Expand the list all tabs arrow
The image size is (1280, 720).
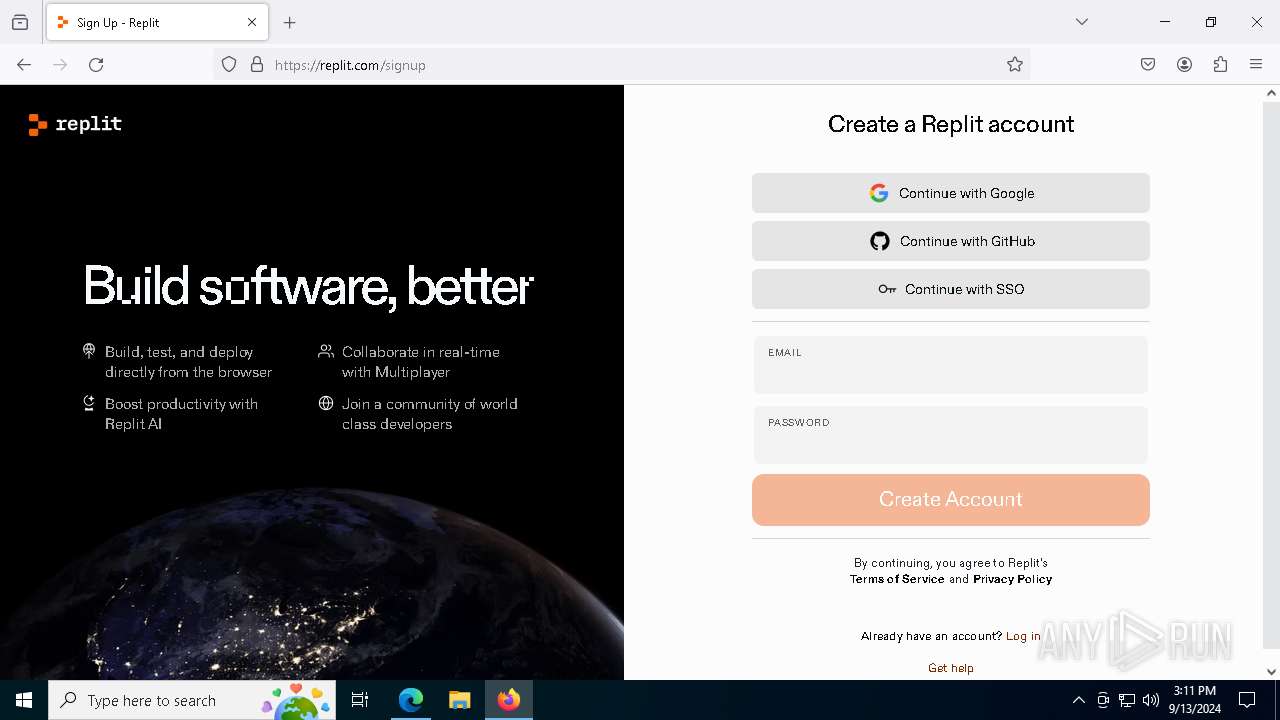[1082, 22]
